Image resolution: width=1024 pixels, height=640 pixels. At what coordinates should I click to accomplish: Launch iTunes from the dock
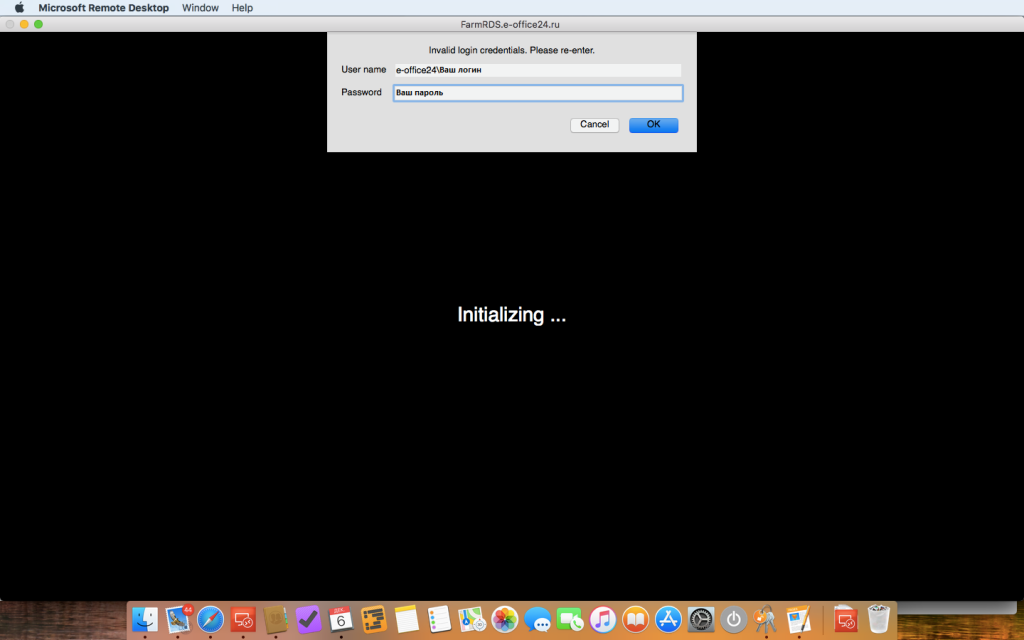click(602, 619)
